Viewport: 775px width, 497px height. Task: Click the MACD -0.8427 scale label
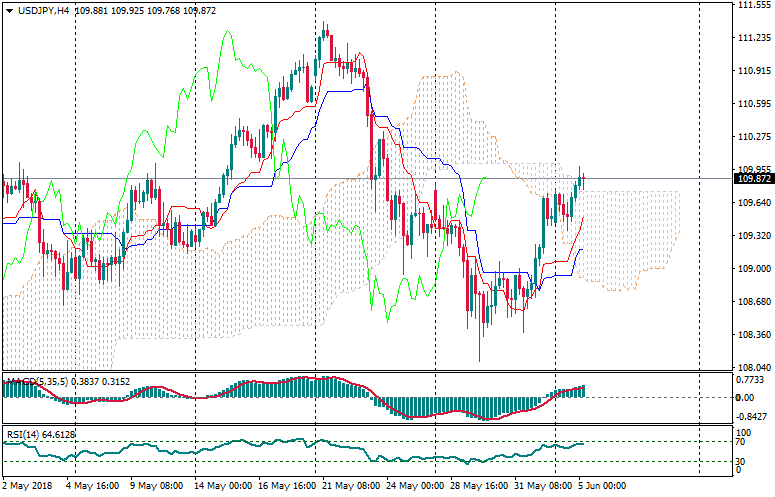(751, 417)
